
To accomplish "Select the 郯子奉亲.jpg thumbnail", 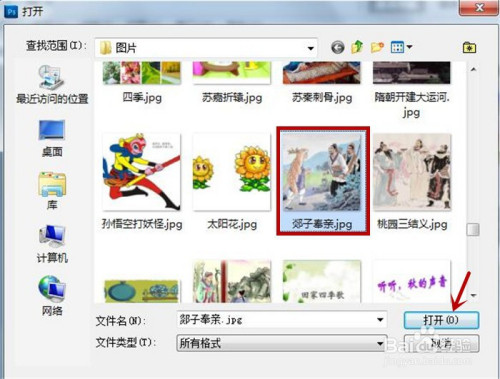I will [322, 172].
